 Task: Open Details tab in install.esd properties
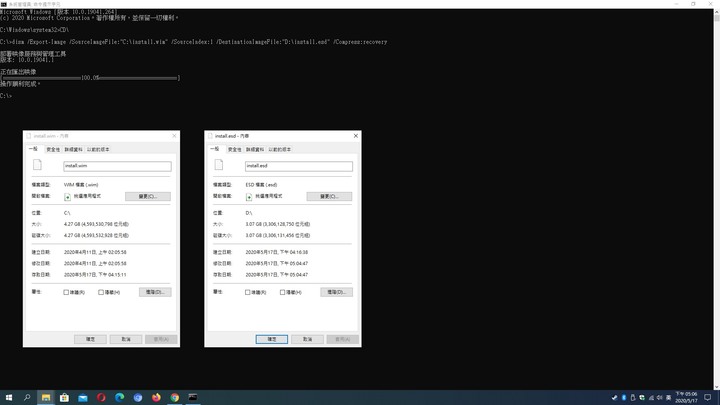point(255,150)
